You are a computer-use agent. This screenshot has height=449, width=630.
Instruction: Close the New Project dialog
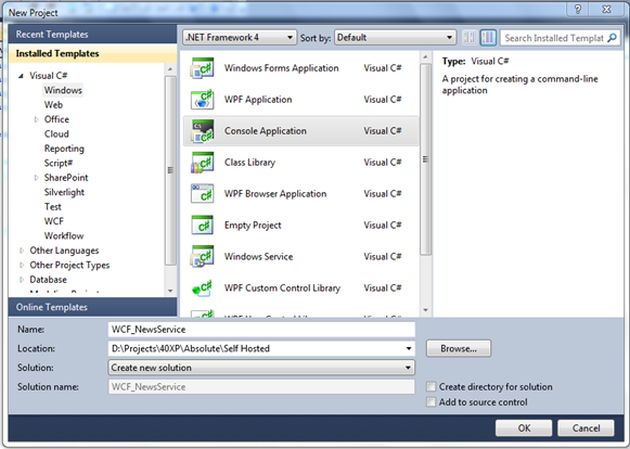click(606, 9)
